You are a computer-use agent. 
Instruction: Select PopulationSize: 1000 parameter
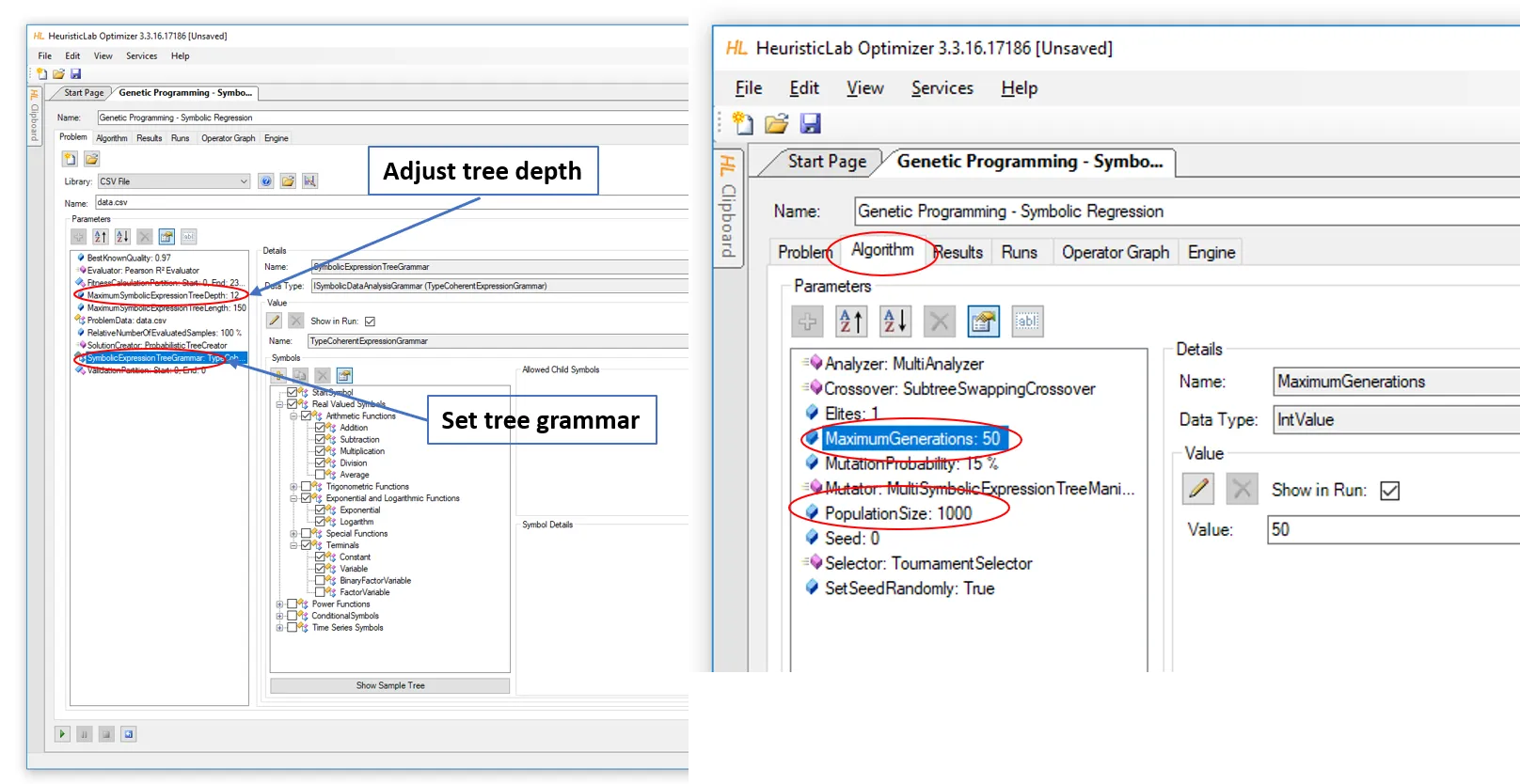click(898, 513)
